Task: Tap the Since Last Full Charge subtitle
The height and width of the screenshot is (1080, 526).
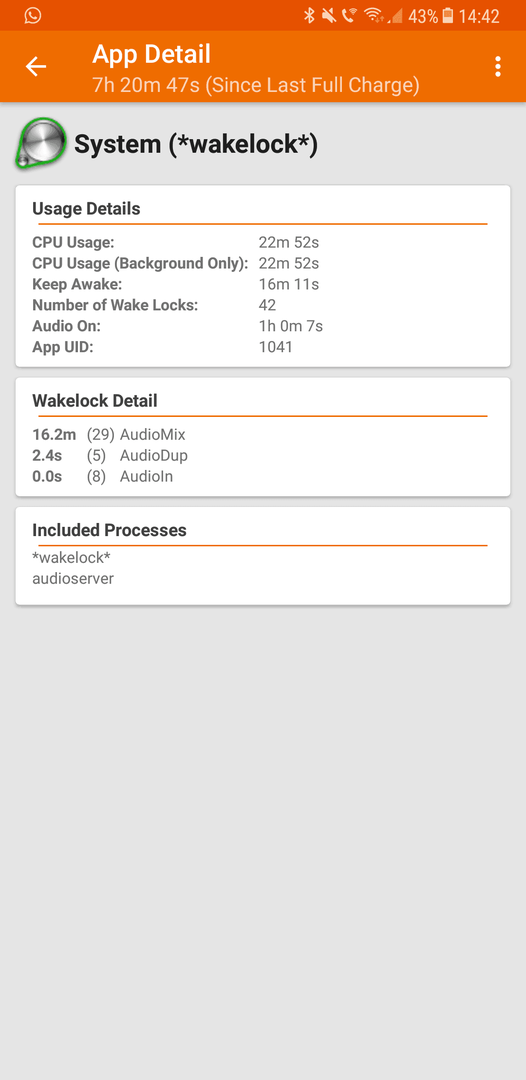Action: 255,85
